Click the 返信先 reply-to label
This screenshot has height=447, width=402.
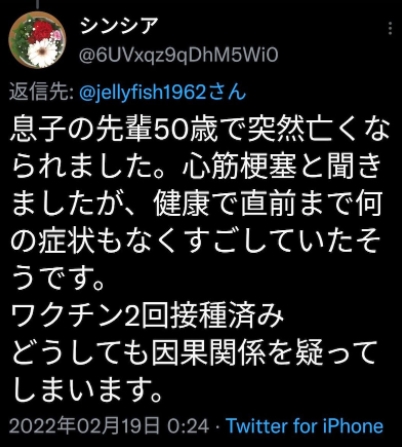pos(41,92)
